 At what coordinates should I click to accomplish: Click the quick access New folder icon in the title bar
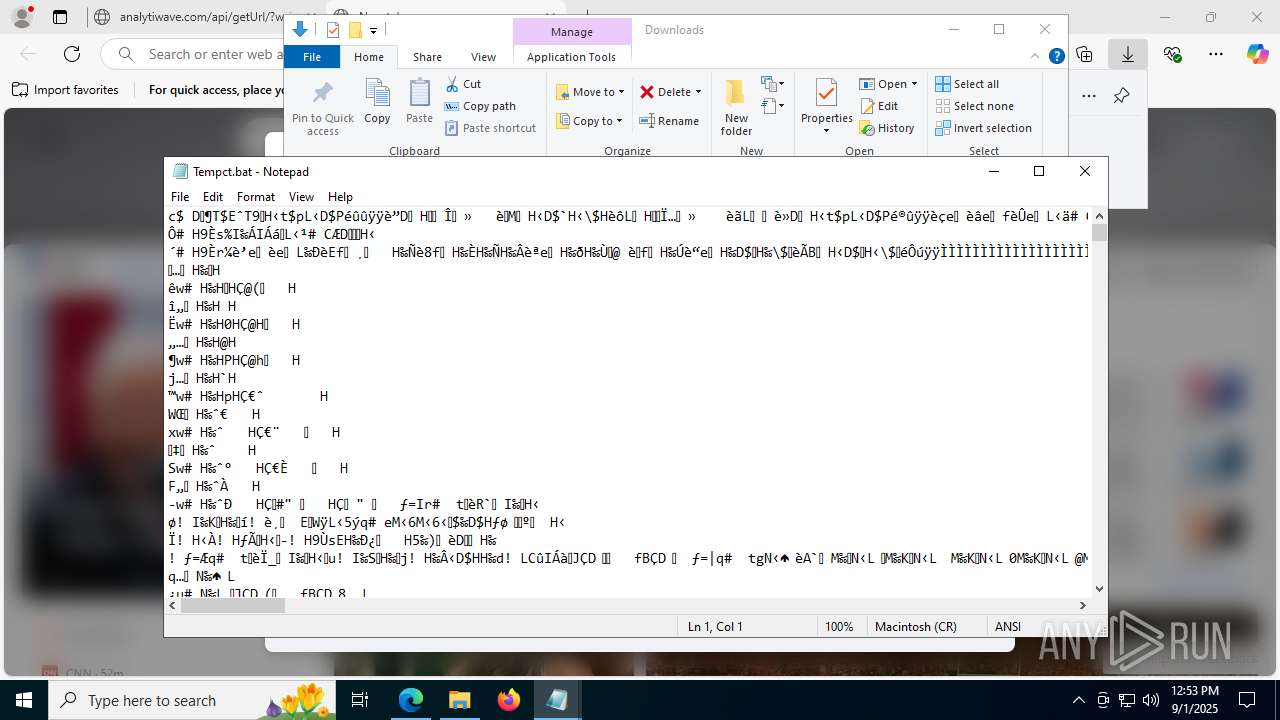[x=354, y=30]
